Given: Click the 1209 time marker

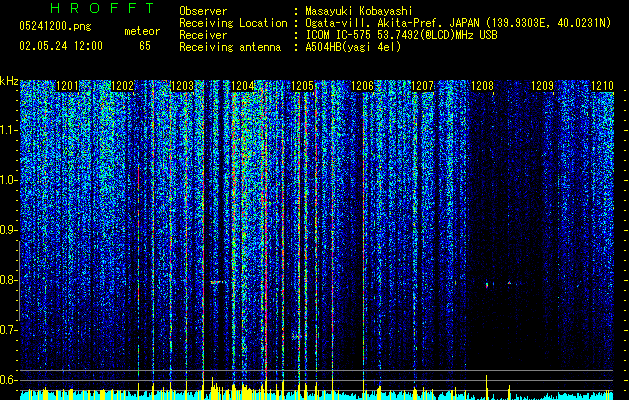Looking at the screenshot, I should (543, 86).
